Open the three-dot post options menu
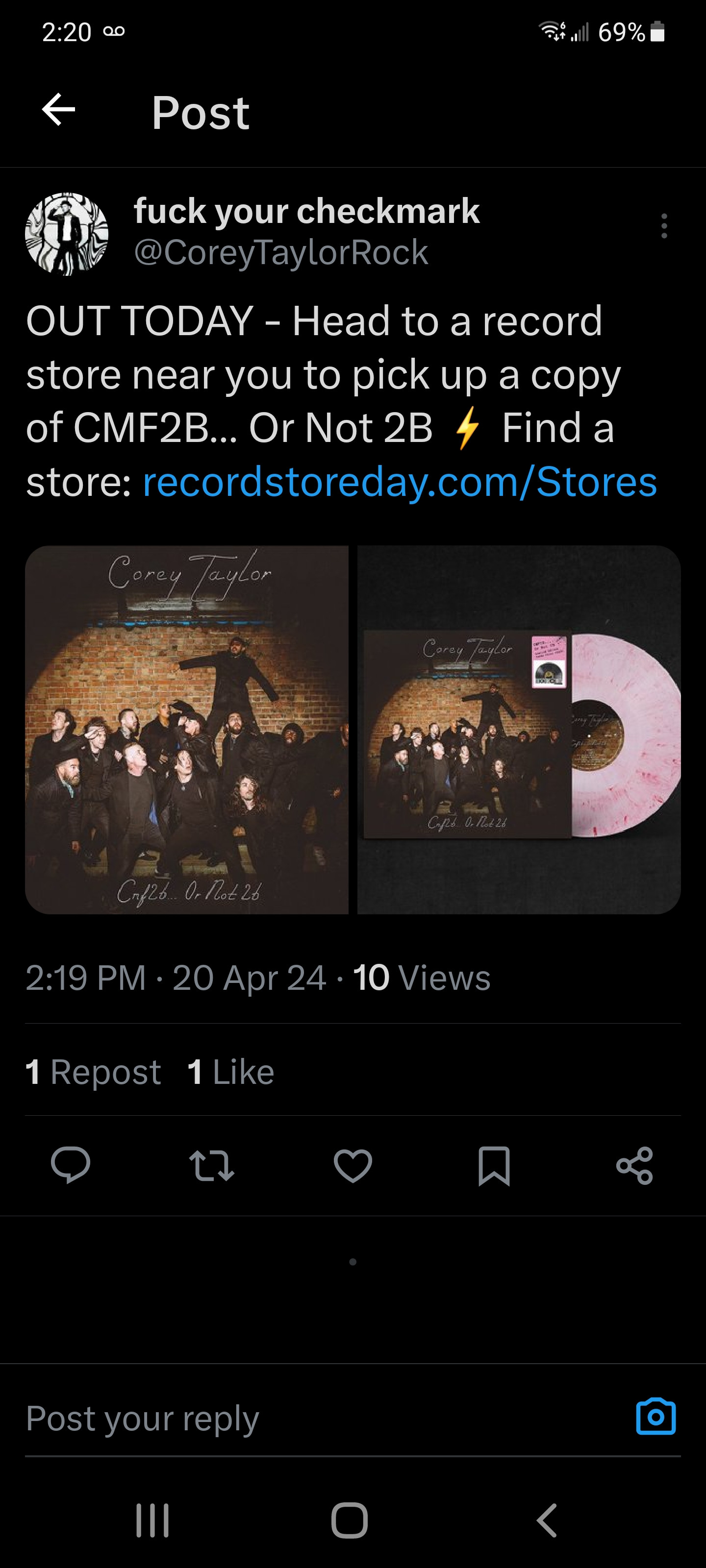Viewport: 706px width, 1568px height. pos(664,226)
